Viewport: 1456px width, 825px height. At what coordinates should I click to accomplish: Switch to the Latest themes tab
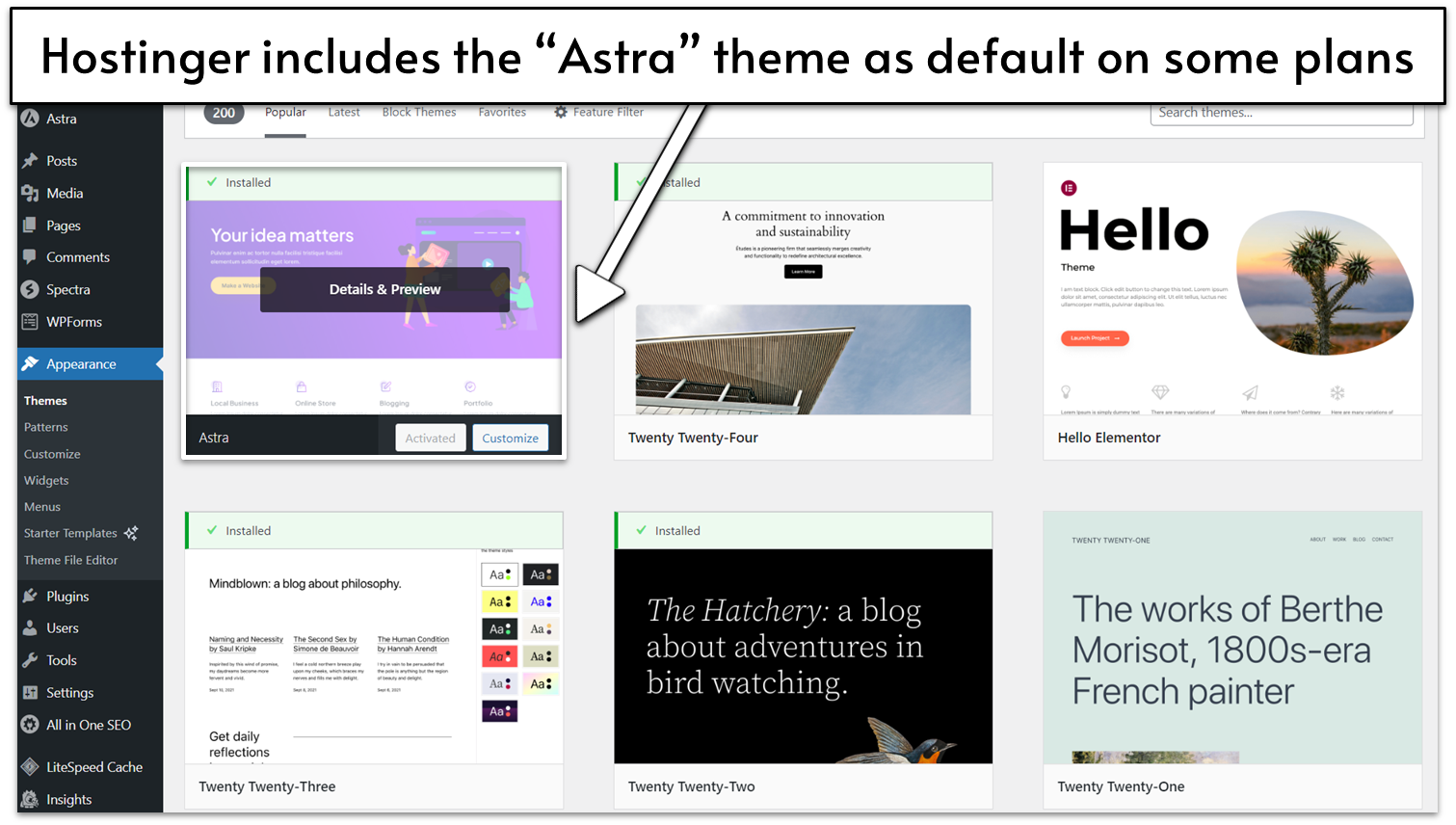click(x=344, y=112)
